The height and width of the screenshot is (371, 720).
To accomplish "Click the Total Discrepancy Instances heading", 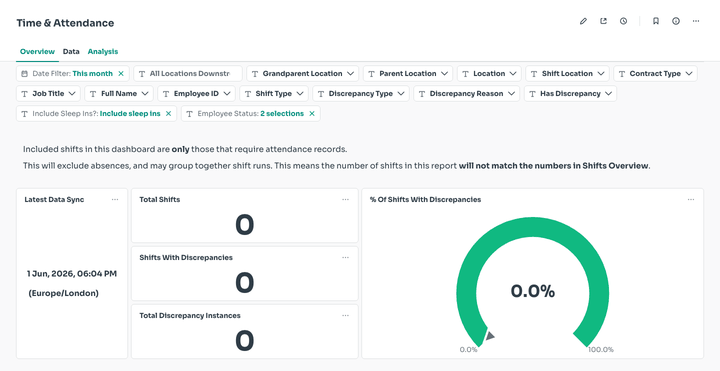I will point(190,315).
